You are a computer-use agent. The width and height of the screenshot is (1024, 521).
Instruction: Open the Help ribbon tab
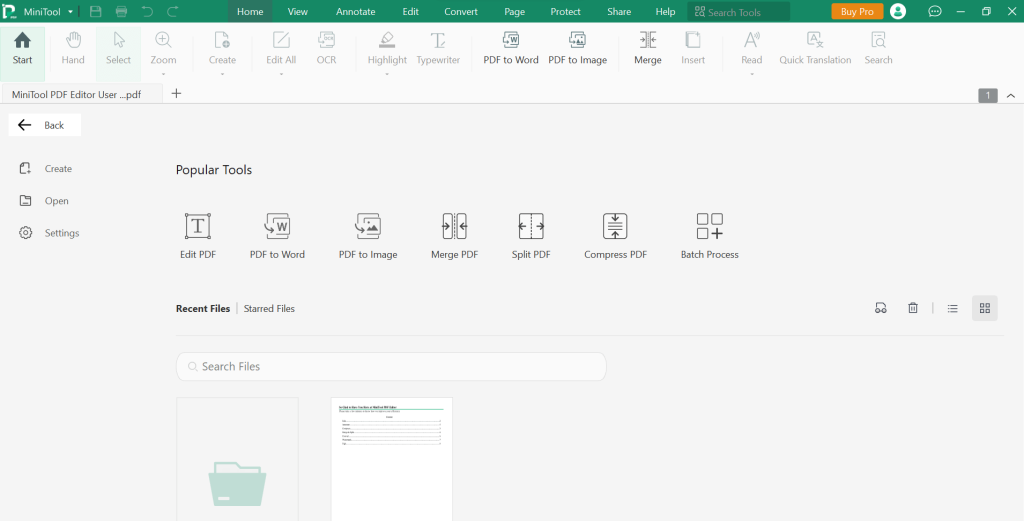[665, 12]
